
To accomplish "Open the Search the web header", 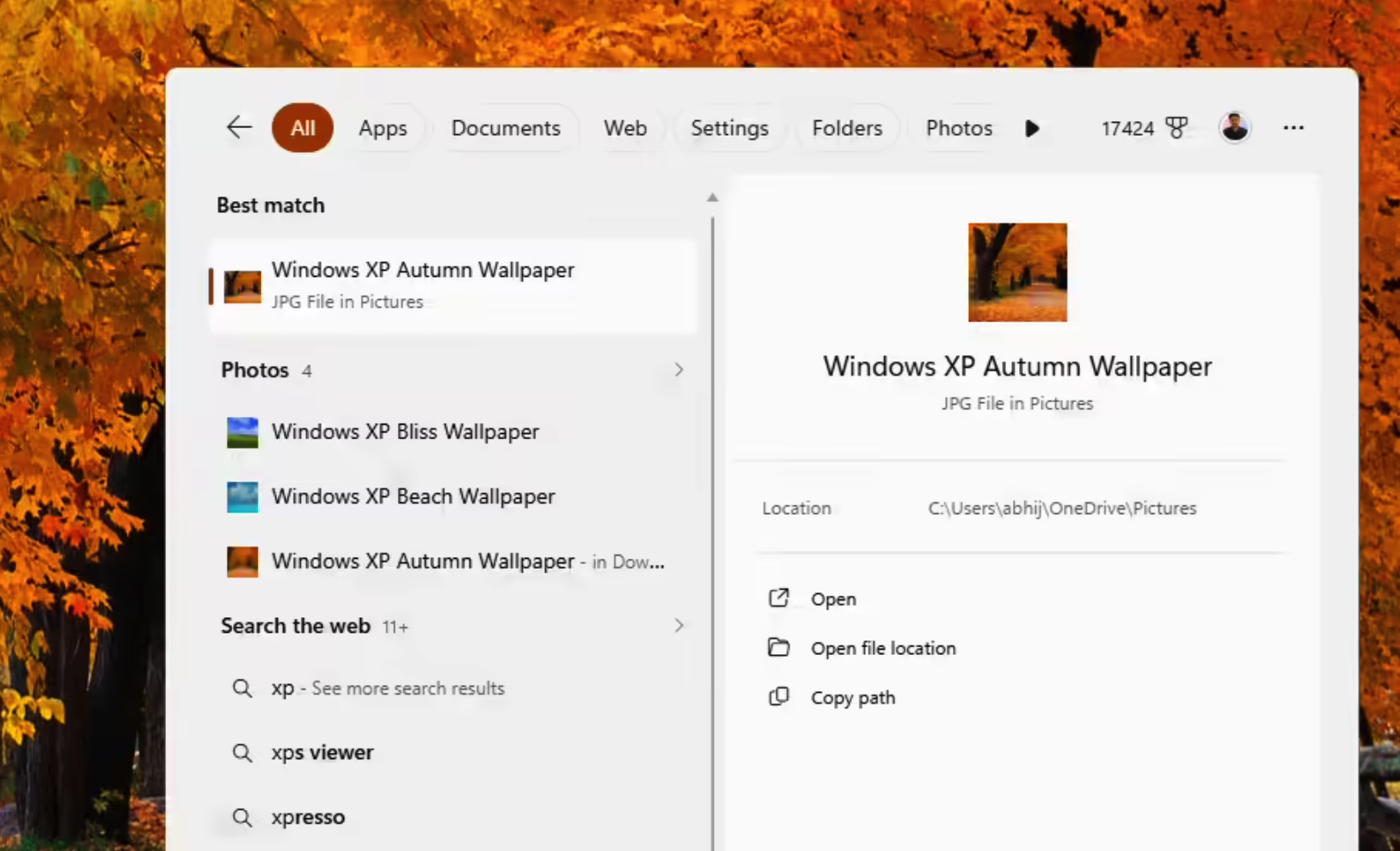I will (x=296, y=626).
